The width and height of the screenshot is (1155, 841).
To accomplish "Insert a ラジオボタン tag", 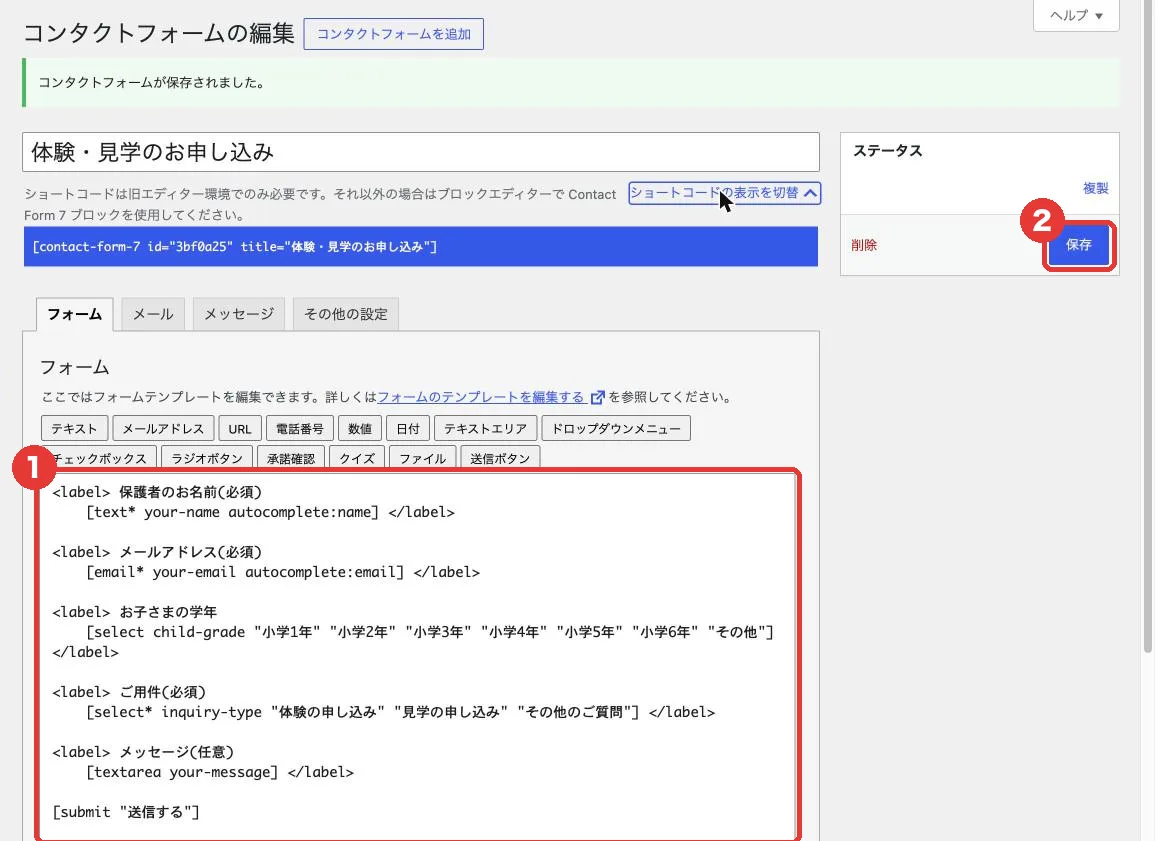I will 207,457.
